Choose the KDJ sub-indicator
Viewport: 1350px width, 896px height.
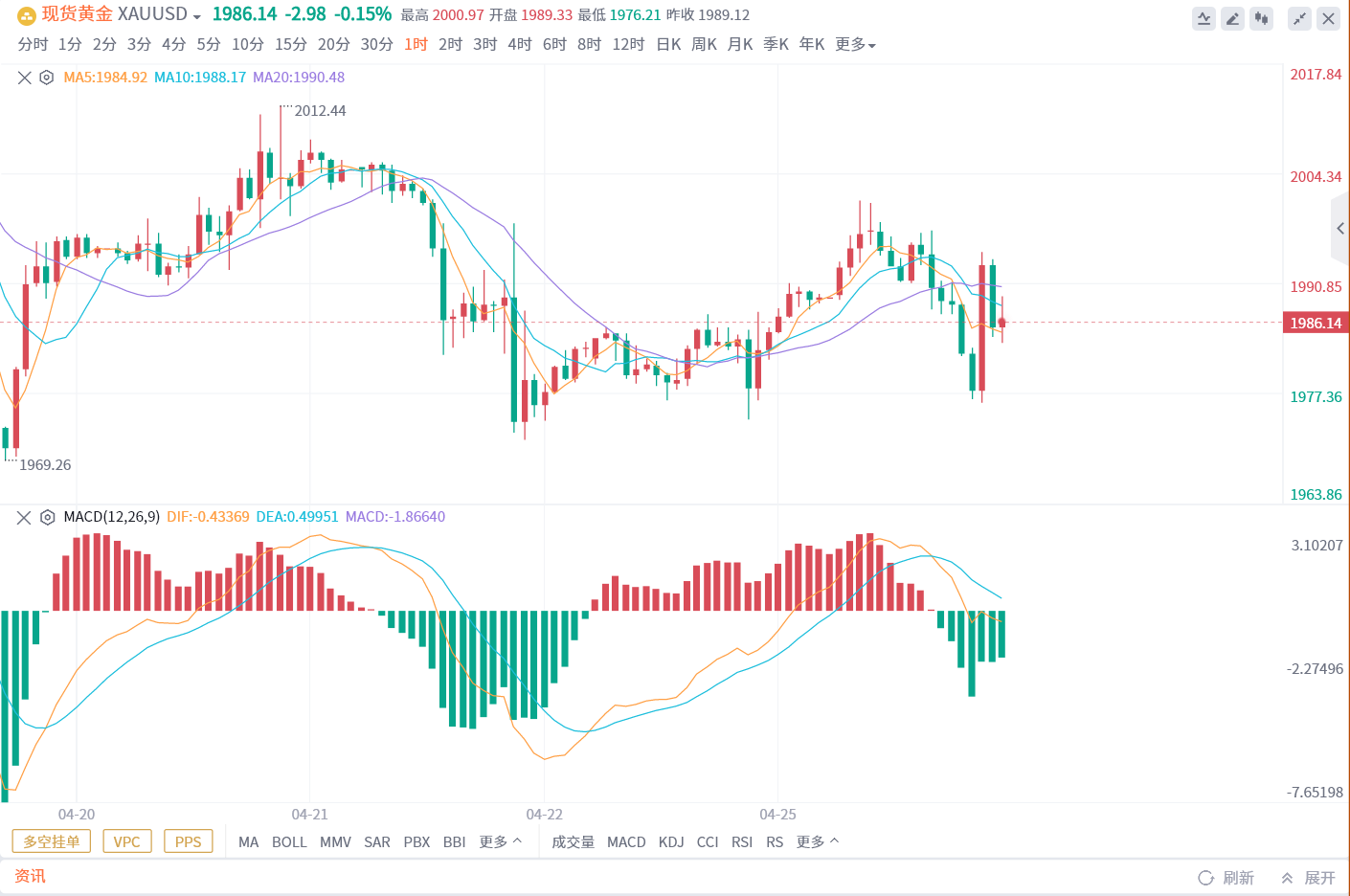click(x=671, y=841)
